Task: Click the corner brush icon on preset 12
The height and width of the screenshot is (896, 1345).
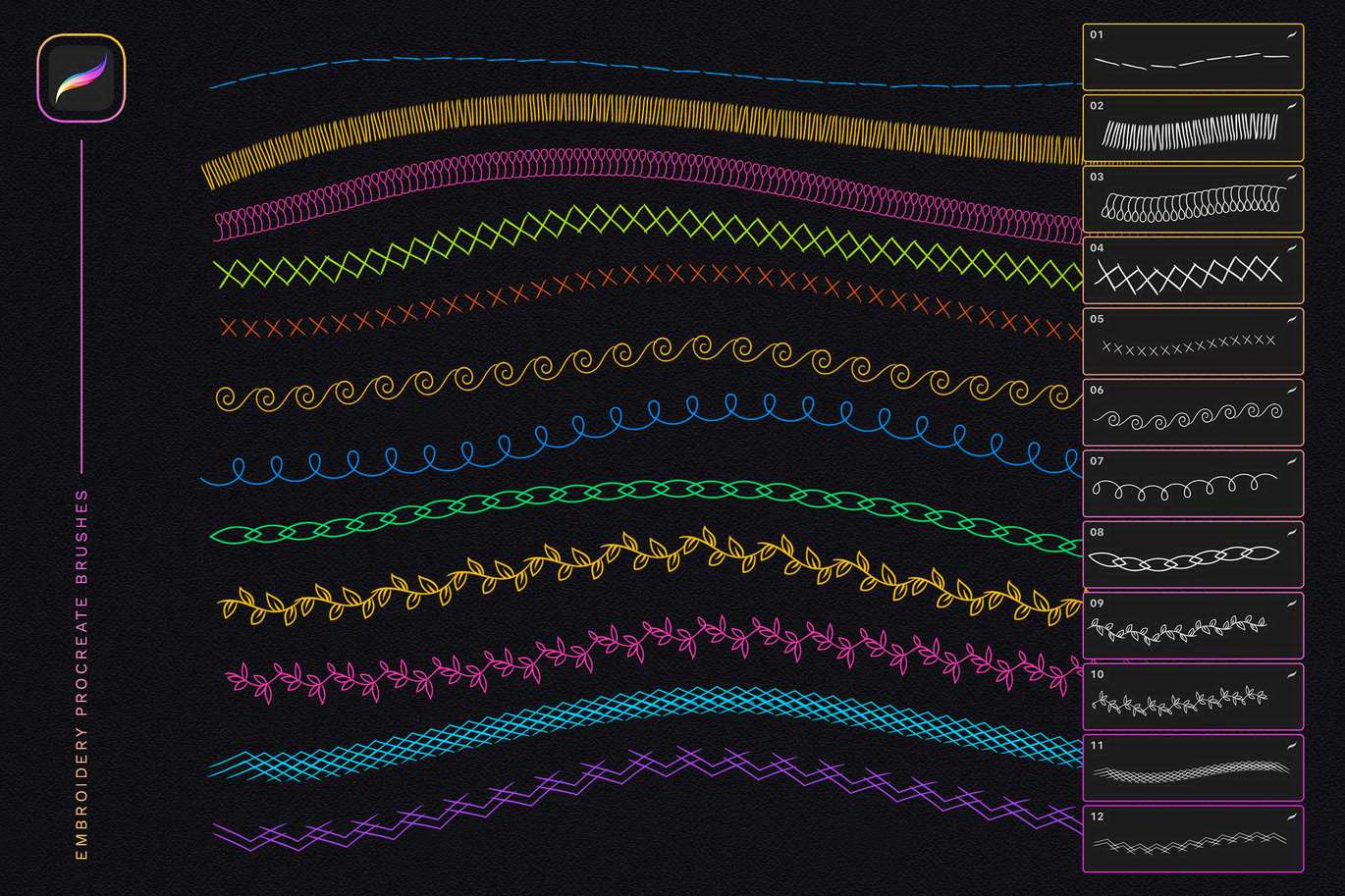Action: pos(1291,817)
